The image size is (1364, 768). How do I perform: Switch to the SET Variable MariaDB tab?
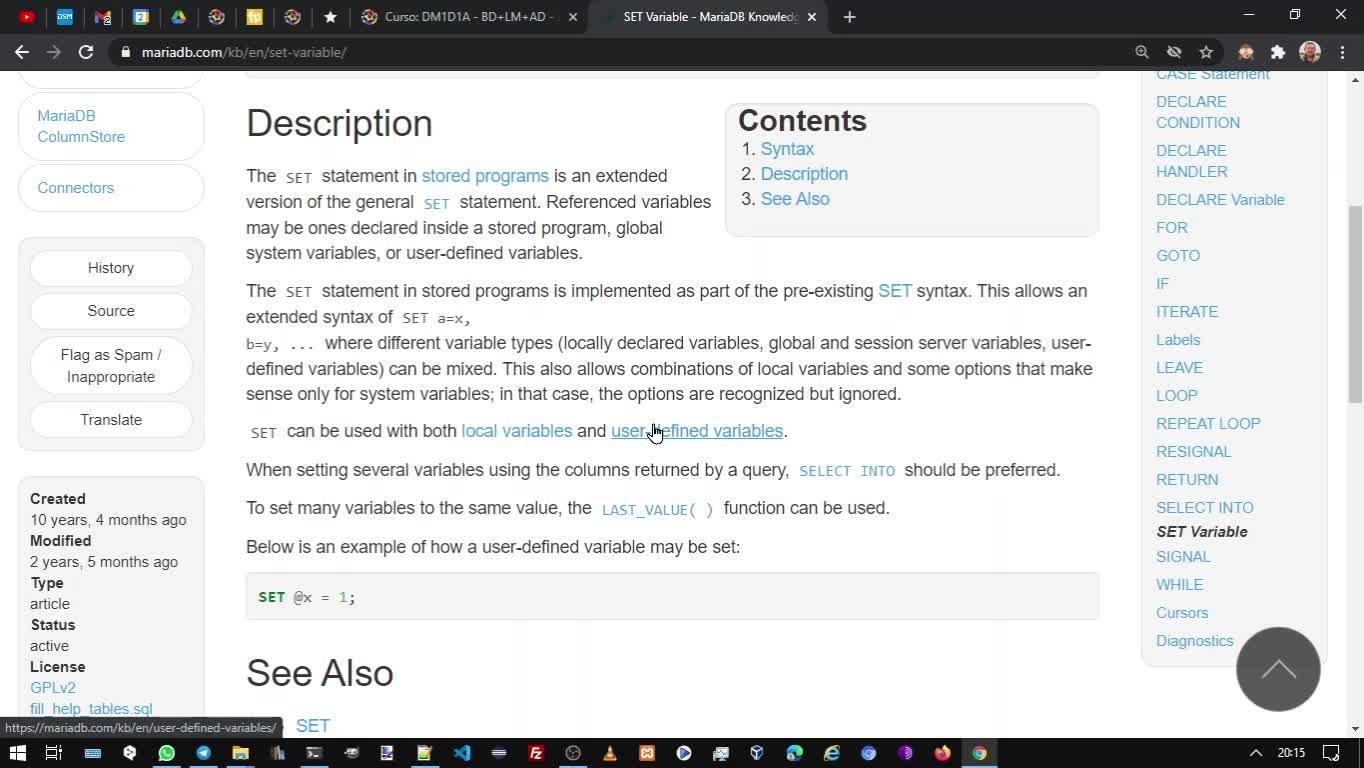click(710, 17)
